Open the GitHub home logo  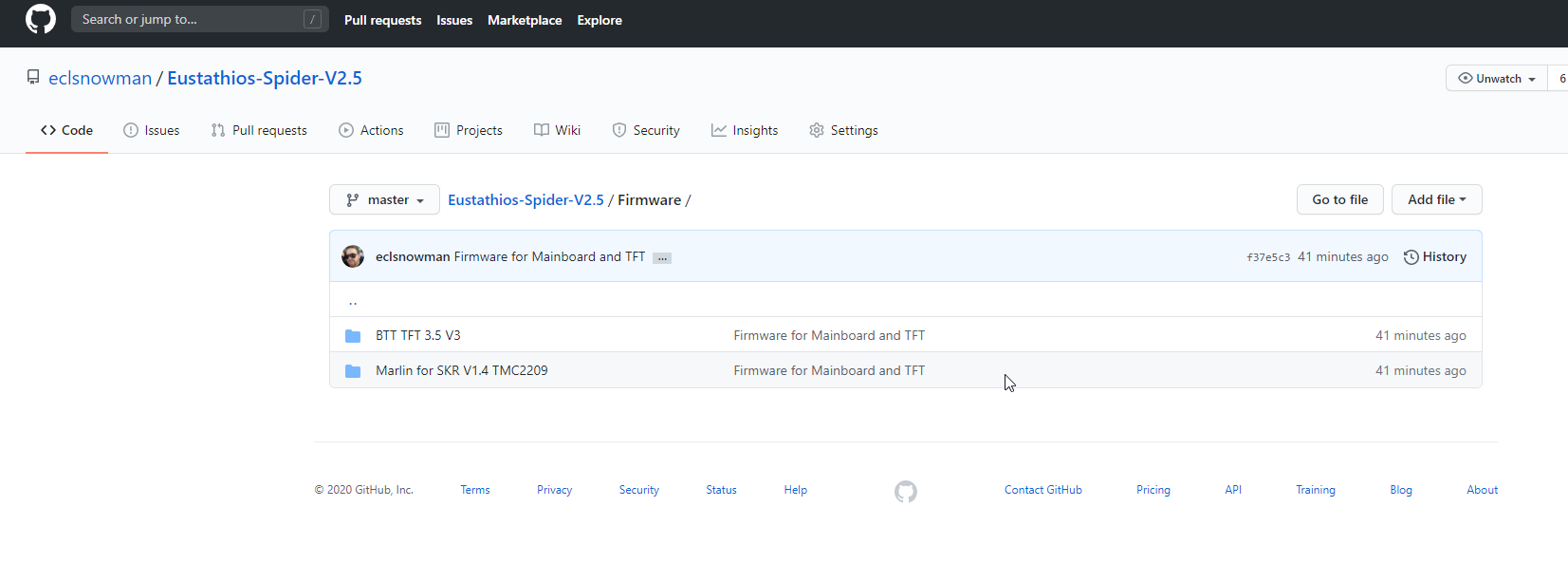coord(41,19)
